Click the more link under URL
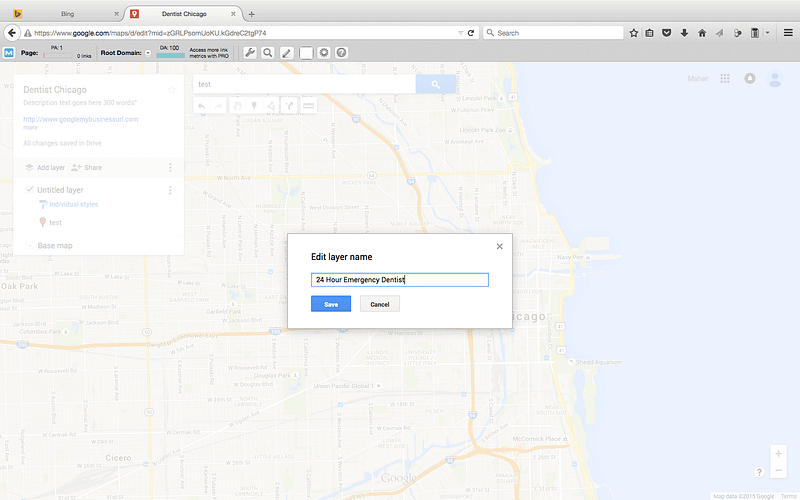This screenshot has width=800, height=500. tap(30, 128)
